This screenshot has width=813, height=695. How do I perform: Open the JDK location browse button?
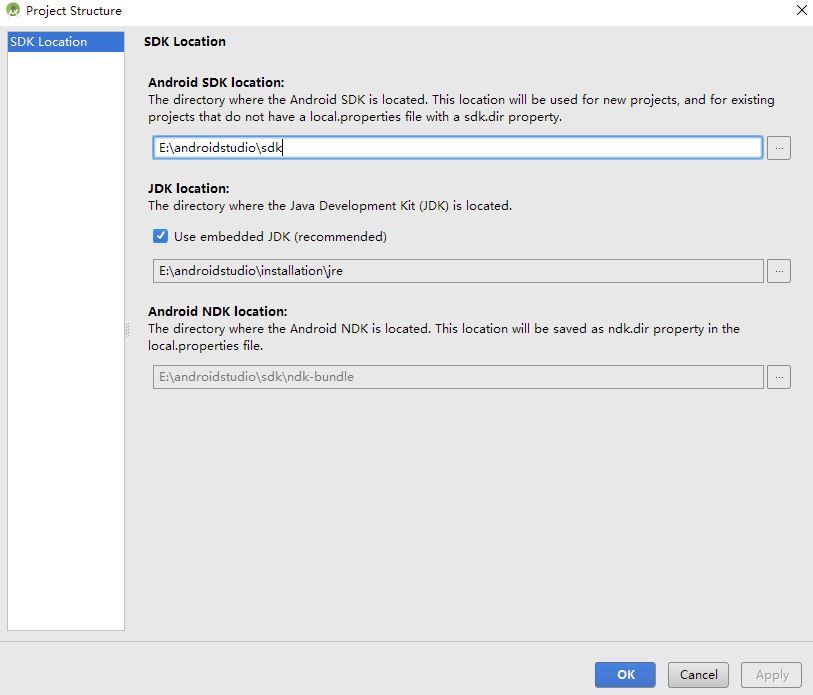coord(779,271)
